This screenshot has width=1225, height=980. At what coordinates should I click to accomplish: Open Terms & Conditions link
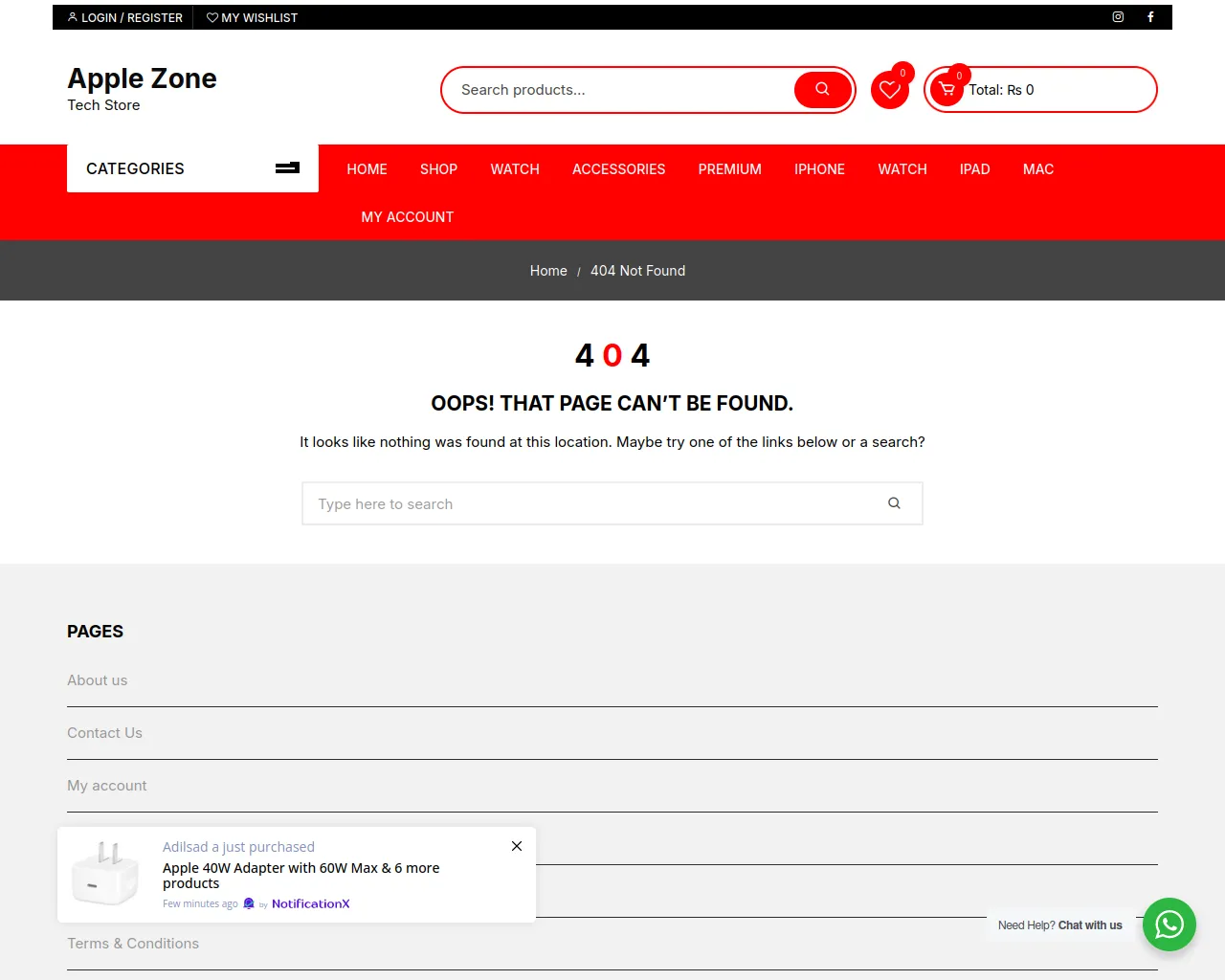pyautogui.click(x=133, y=944)
